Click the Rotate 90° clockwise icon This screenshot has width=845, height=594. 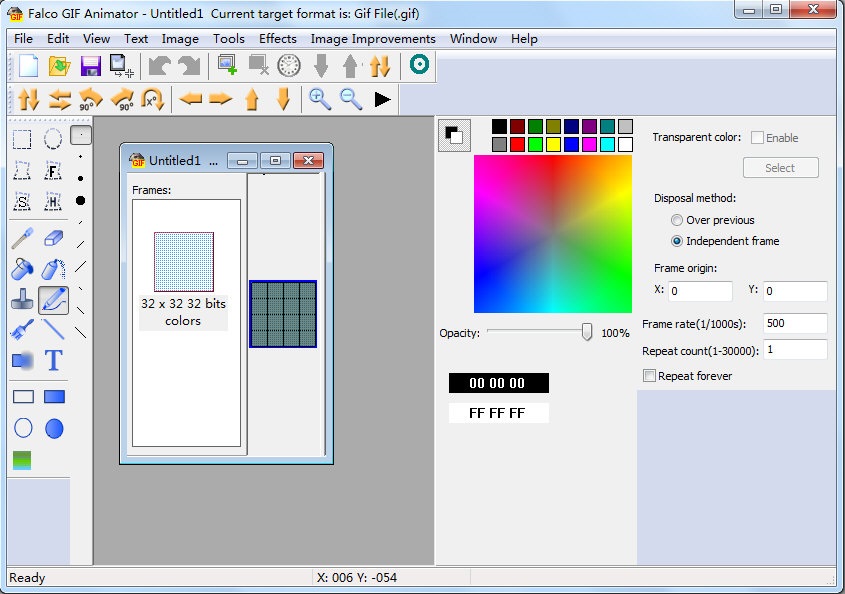pyautogui.click(x=122, y=98)
